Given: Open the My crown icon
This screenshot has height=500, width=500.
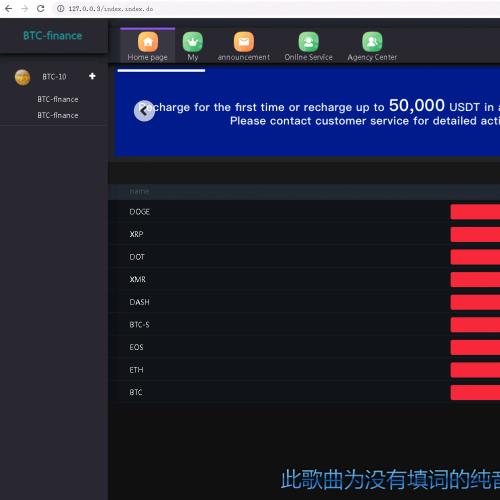Looking at the screenshot, I should 193,42.
